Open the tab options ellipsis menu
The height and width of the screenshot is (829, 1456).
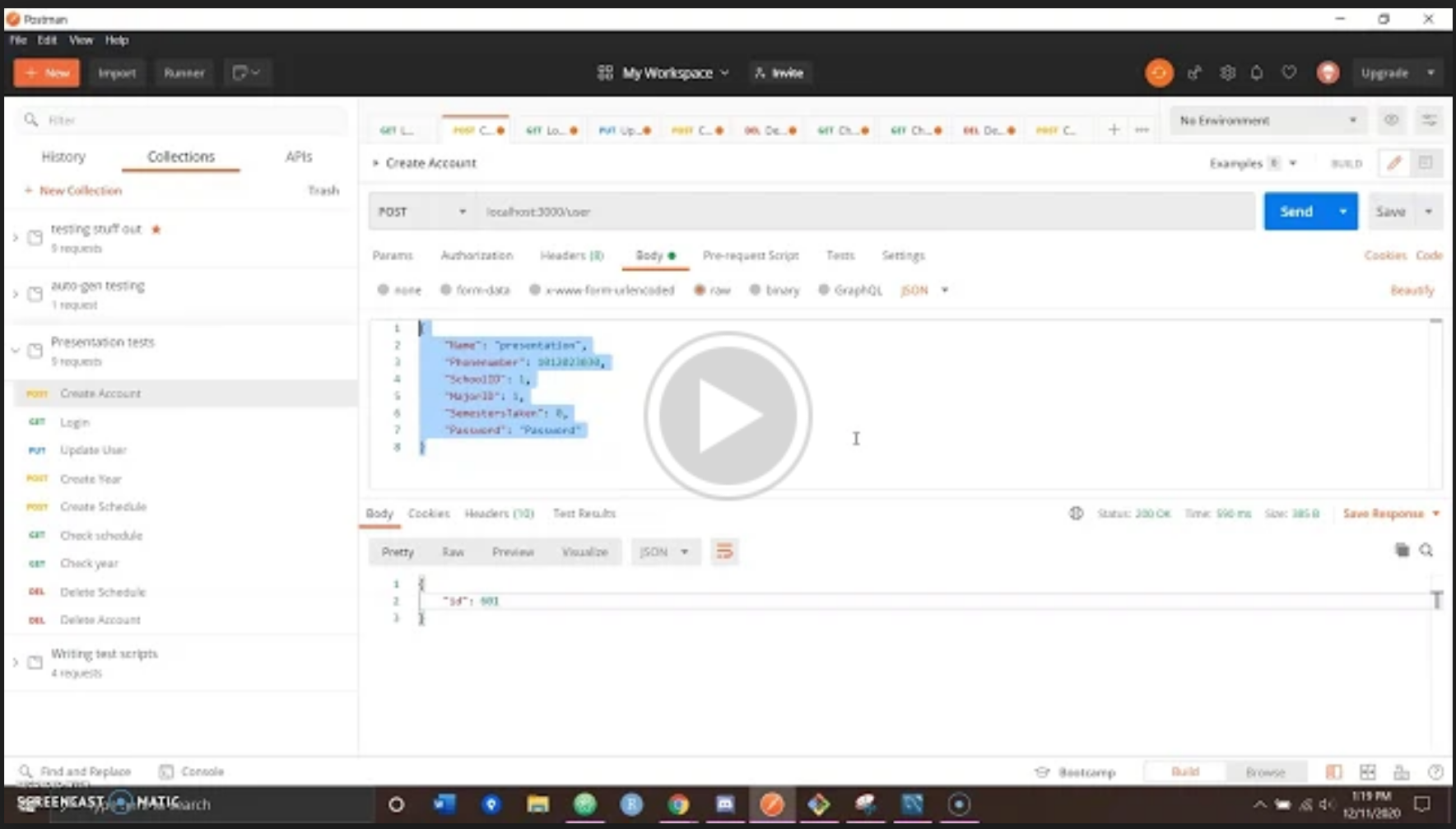click(x=1142, y=129)
